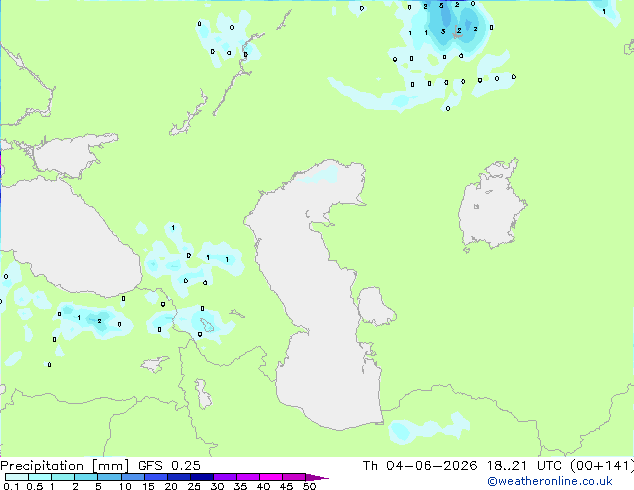
Task: Click the 0.1–0.5 mm legend swatch
Action: coord(17,477)
